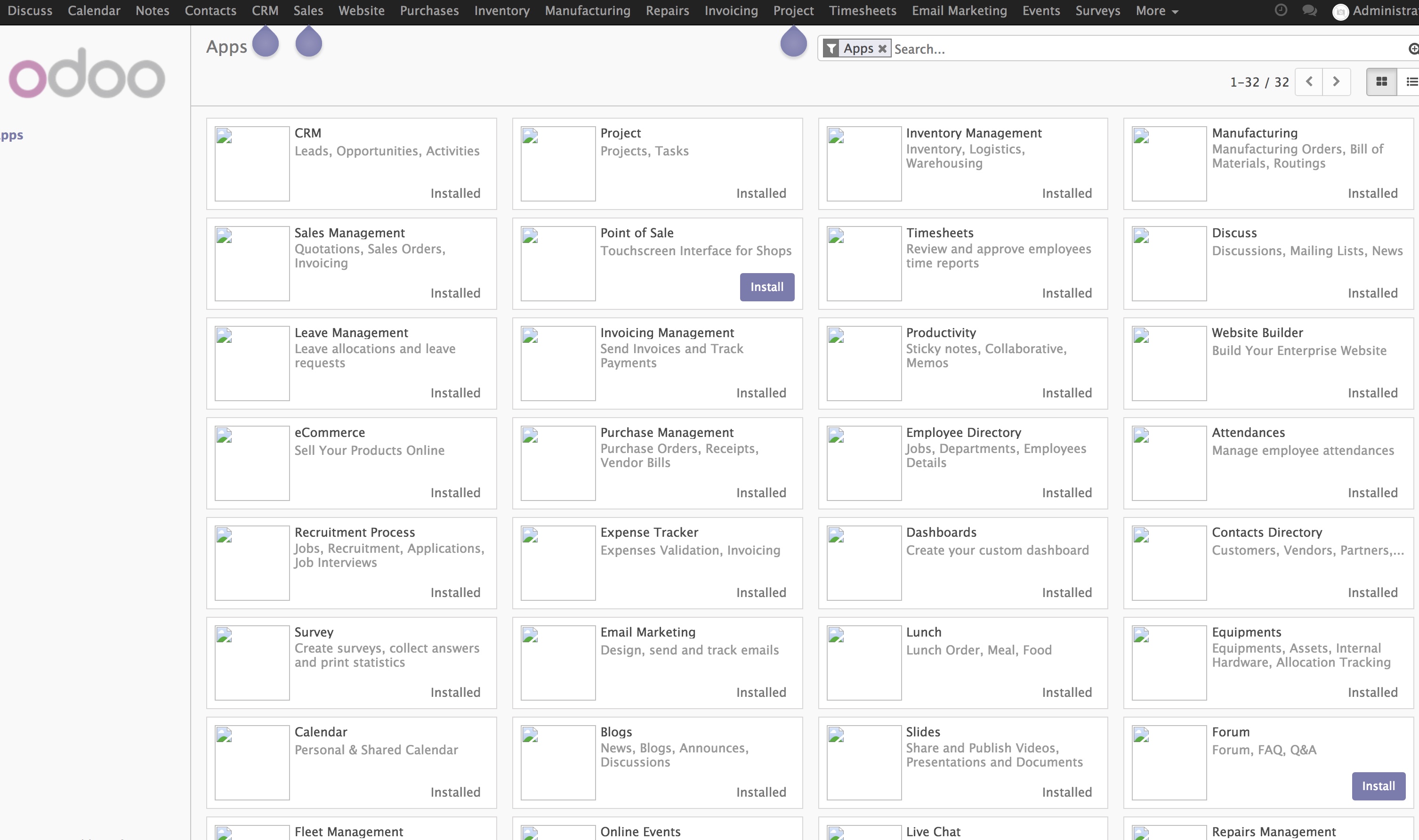This screenshot has width=1419, height=840.
Task: Click the CRM app icon thumbnail
Action: [x=252, y=163]
